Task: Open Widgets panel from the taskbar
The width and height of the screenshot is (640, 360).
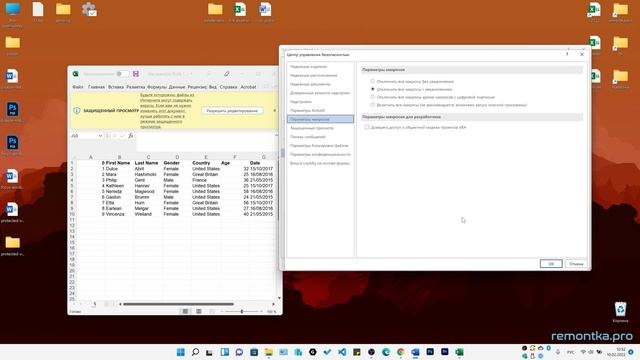Action: (x=224, y=352)
